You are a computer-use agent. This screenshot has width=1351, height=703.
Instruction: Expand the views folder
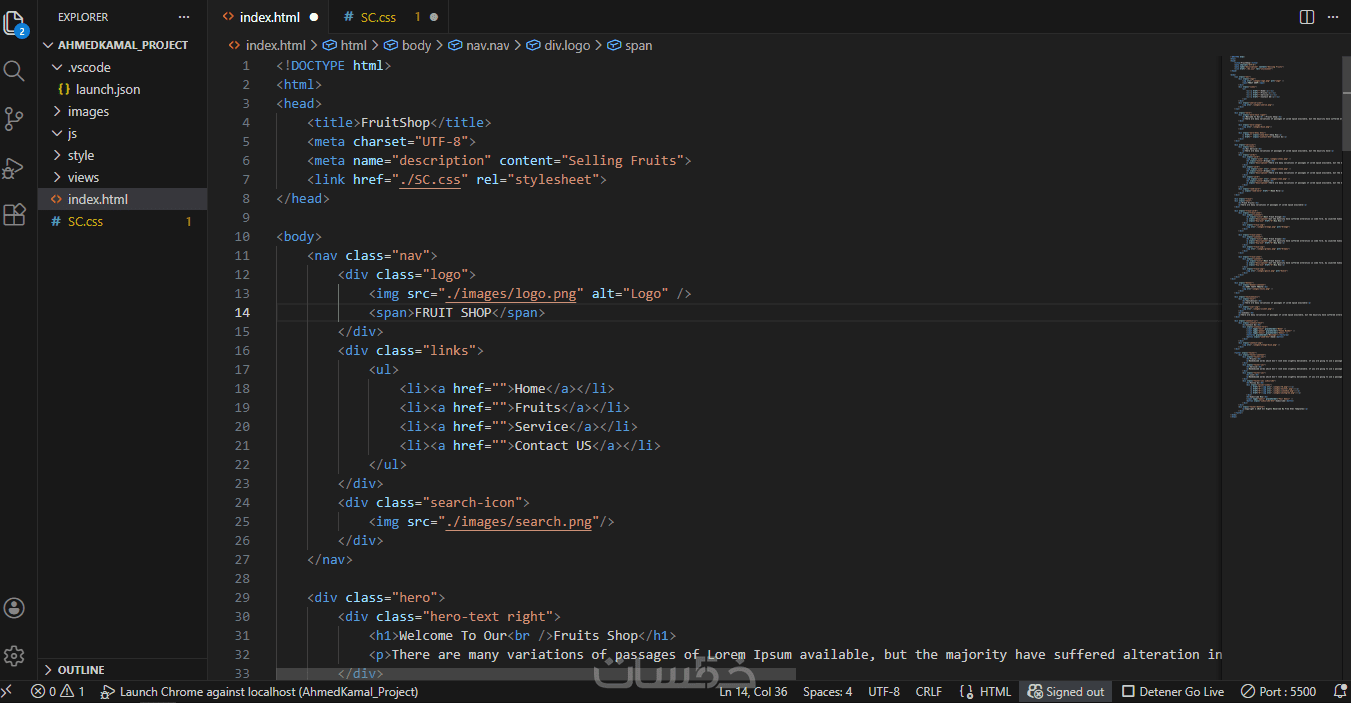click(x=122, y=177)
